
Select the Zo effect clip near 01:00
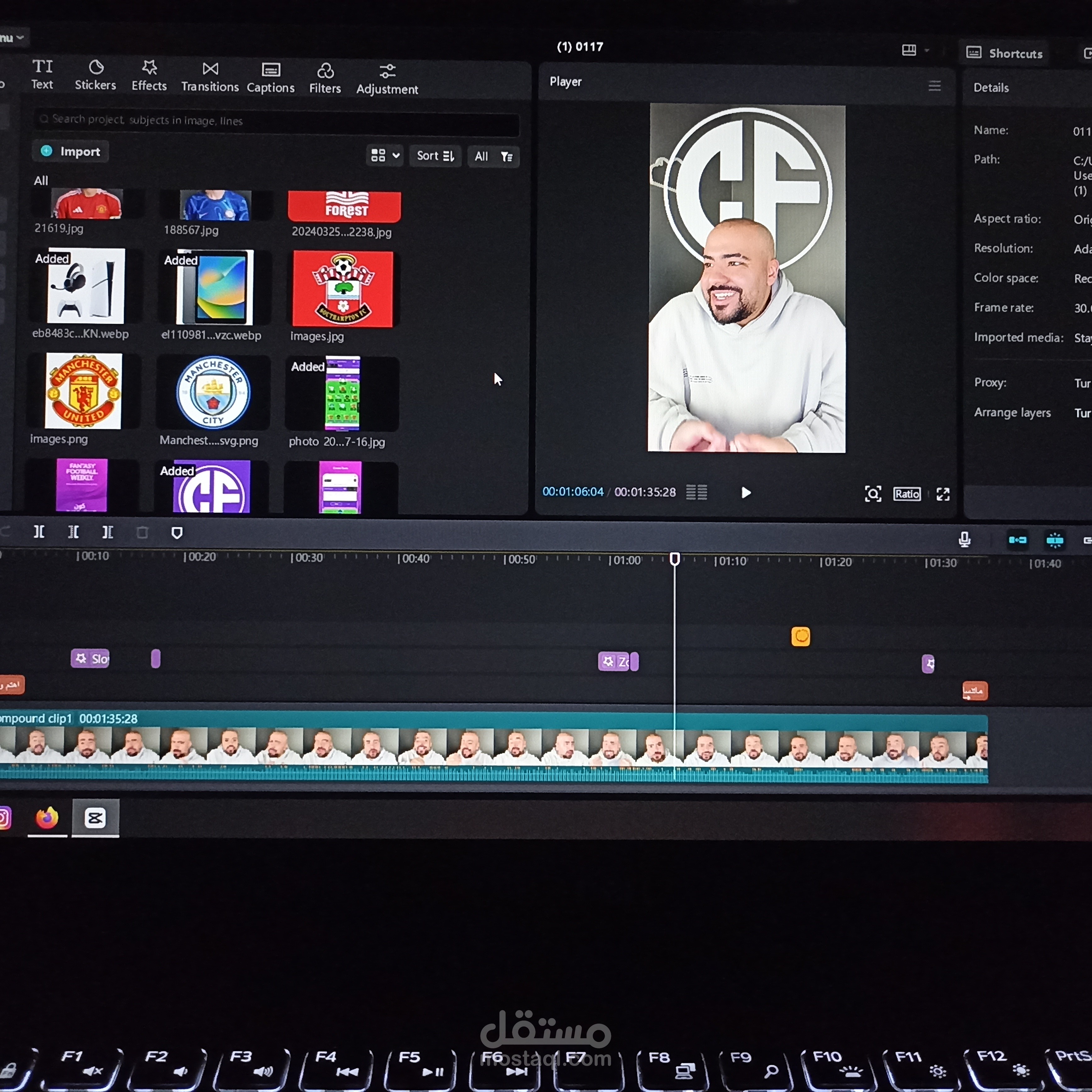tap(614, 661)
